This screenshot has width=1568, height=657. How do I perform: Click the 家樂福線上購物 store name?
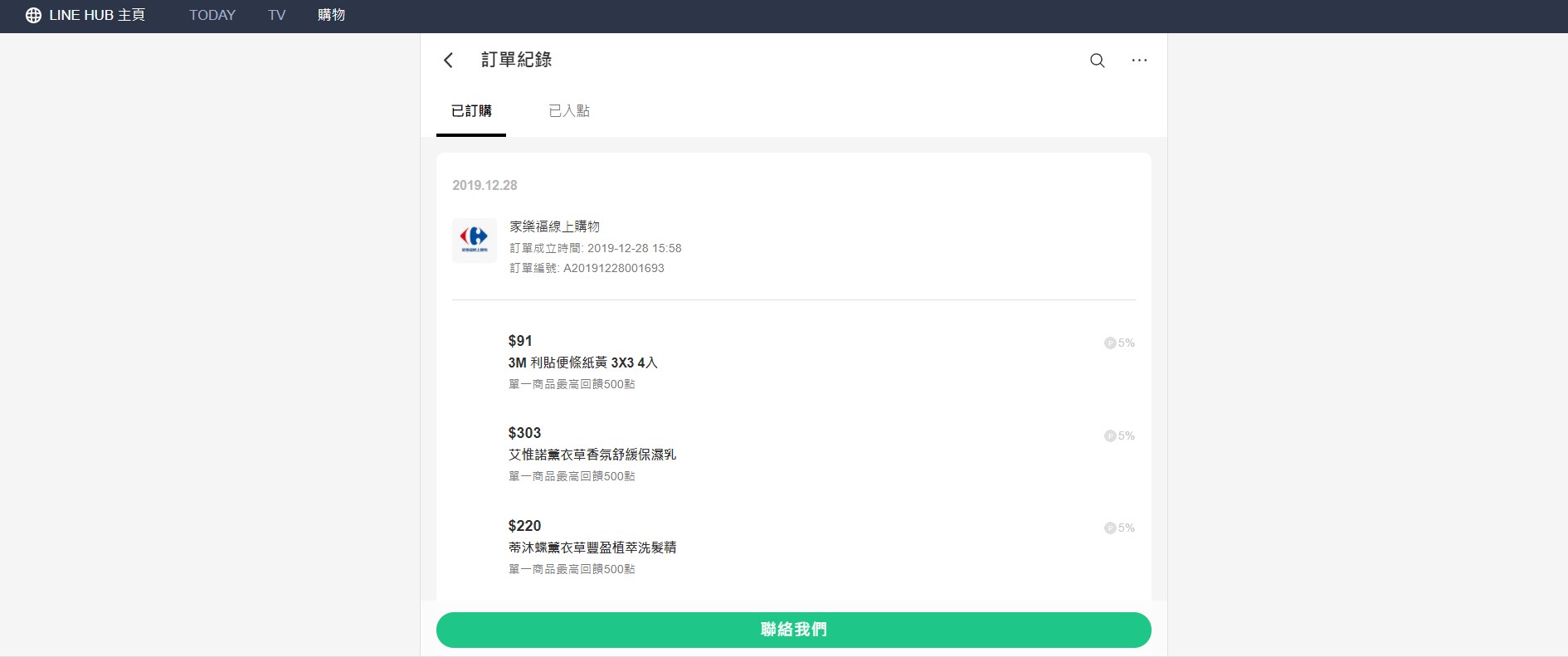tap(554, 226)
